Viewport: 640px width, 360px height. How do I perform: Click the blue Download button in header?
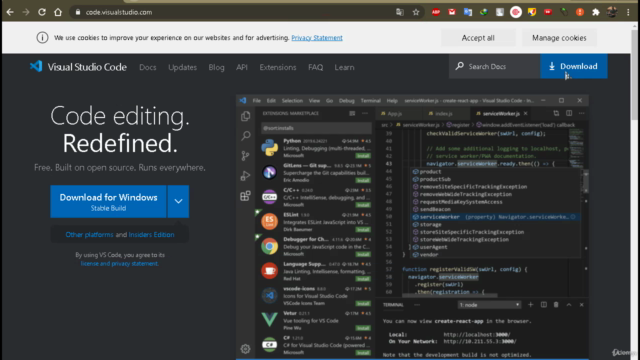tap(573, 66)
